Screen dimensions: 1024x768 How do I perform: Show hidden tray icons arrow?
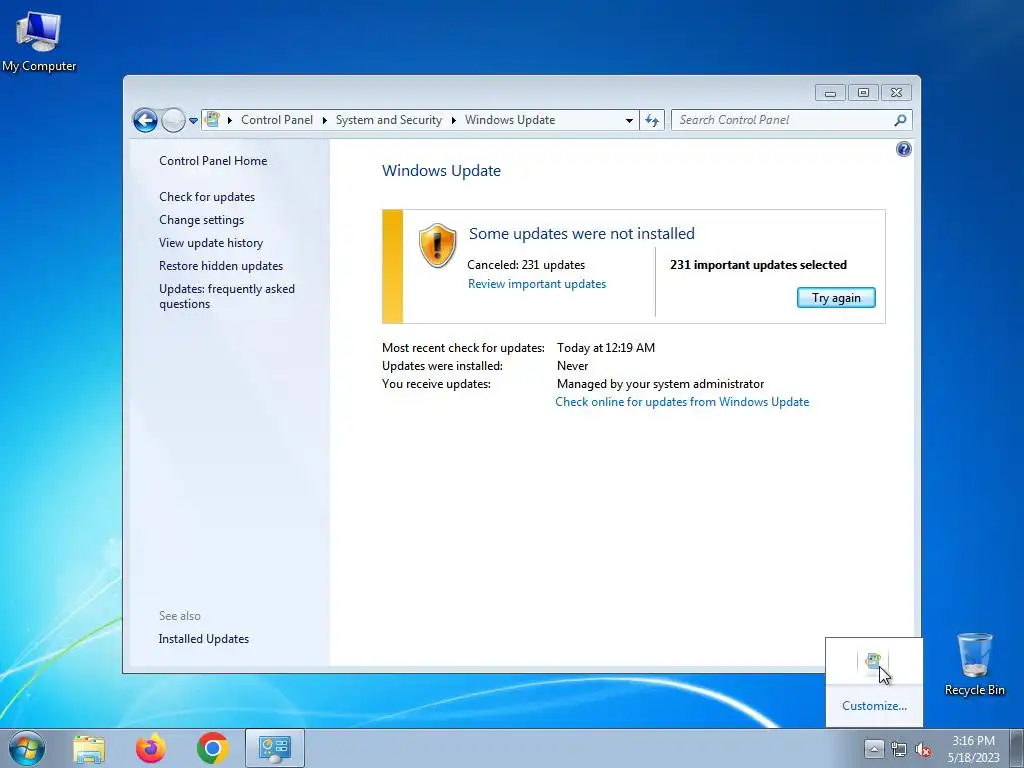tap(874, 749)
